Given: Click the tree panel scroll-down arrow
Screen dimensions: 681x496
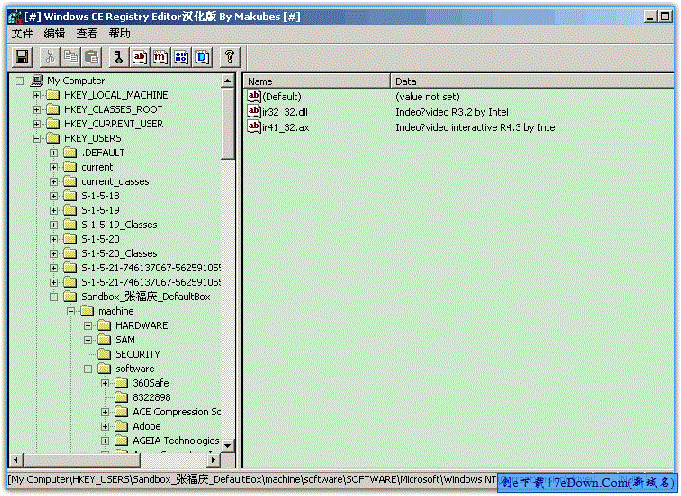Looking at the screenshot, I should [x=228, y=446].
